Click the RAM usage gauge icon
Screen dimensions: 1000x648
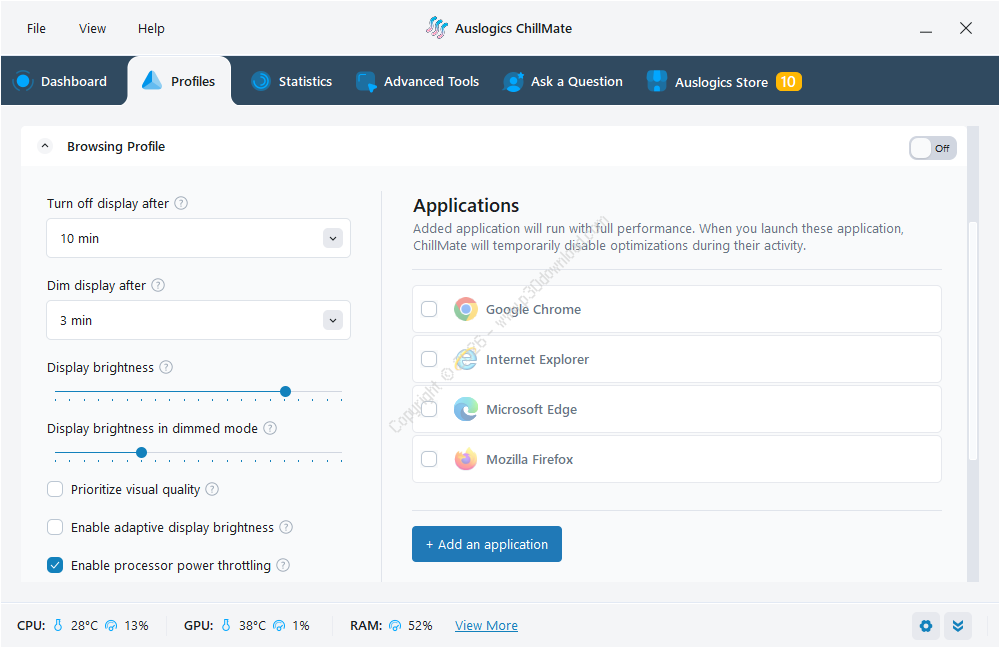395,626
